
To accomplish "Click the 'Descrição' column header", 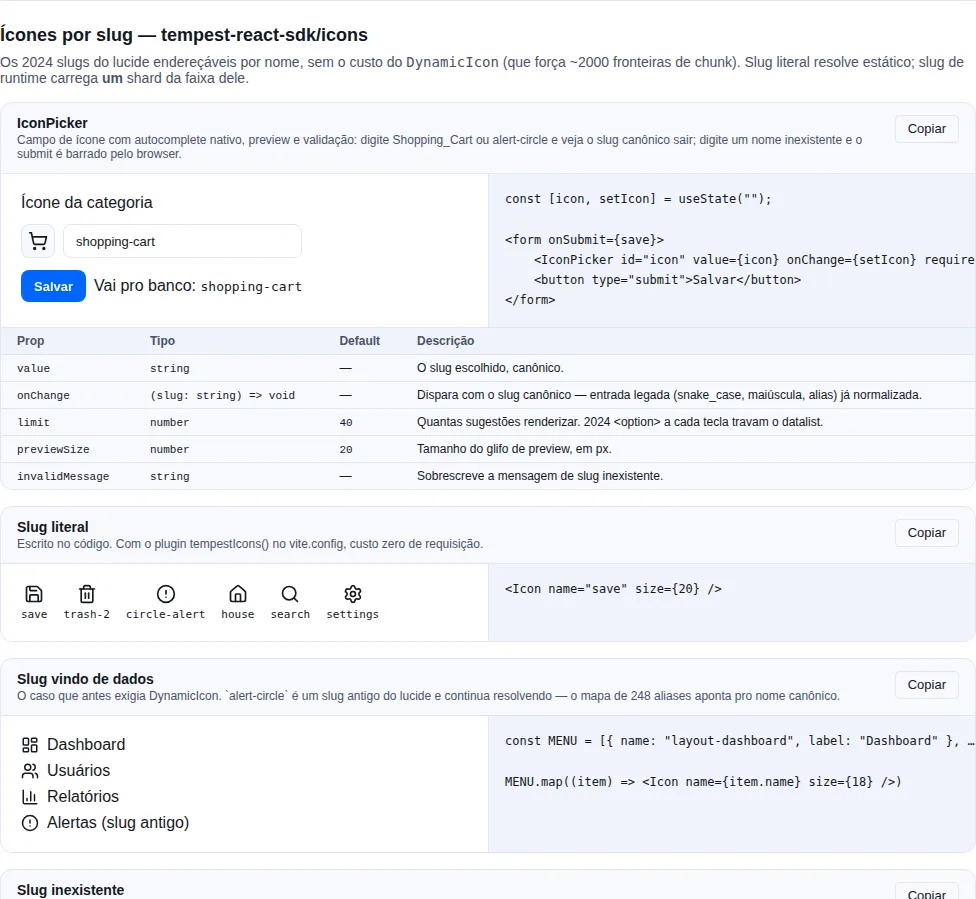I will (x=446, y=341).
